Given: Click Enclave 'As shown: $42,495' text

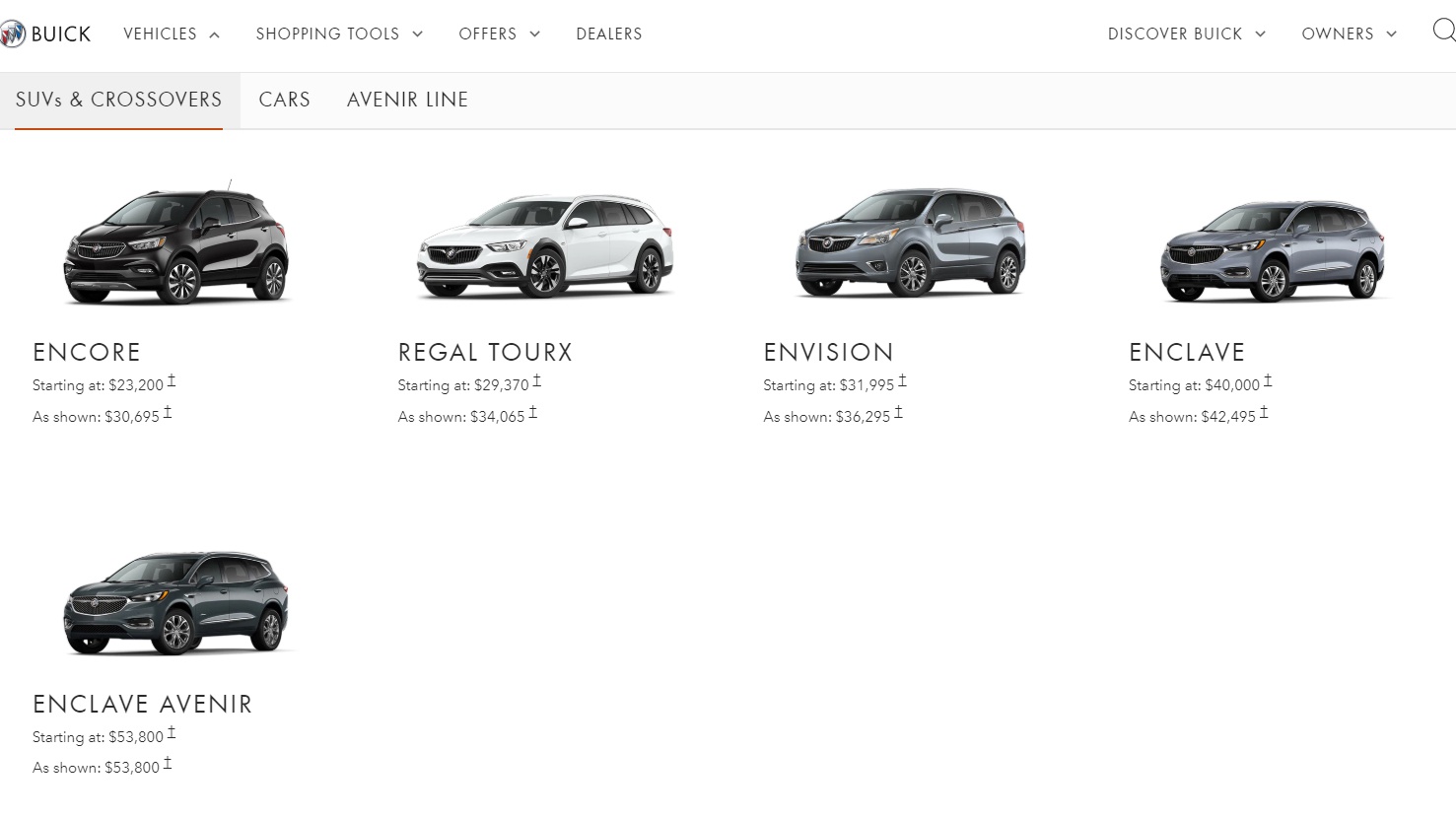Looking at the screenshot, I should point(1193,417).
